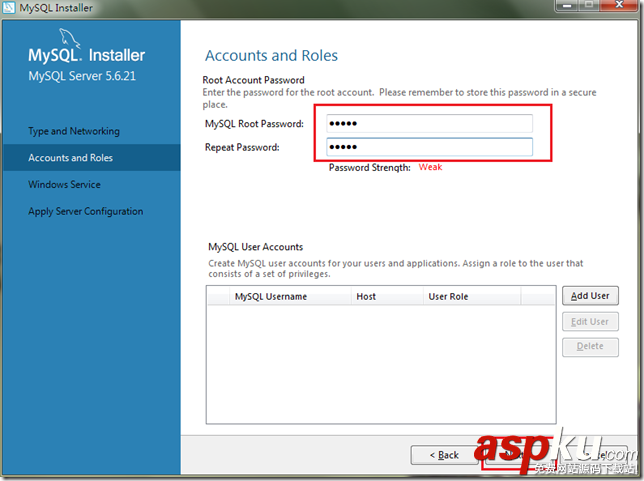This screenshot has height=481, width=644.
Task: Open the Type and Networking step
Action: (74, 131)
